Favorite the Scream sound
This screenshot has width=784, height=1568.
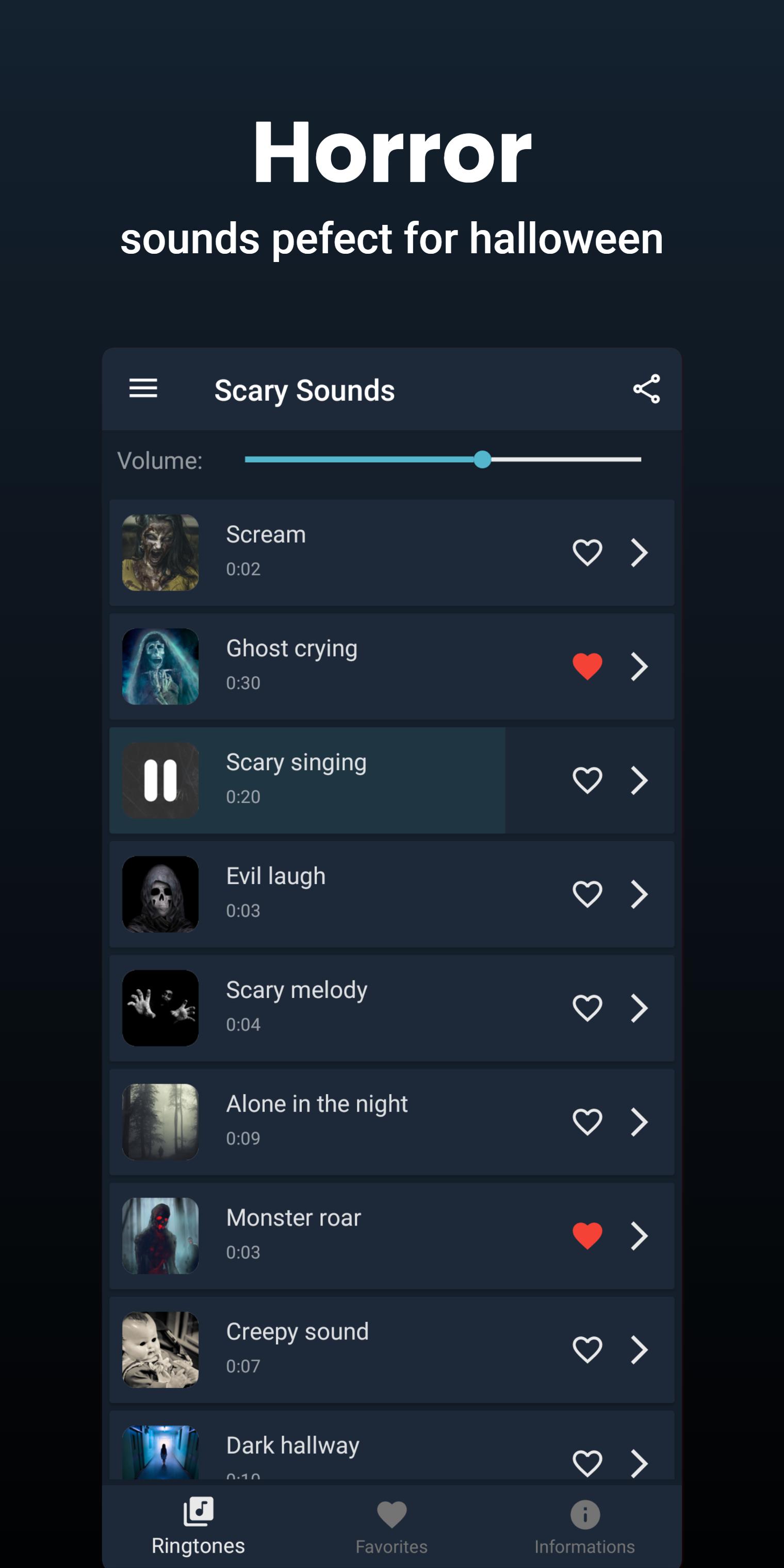pos(587,553)
